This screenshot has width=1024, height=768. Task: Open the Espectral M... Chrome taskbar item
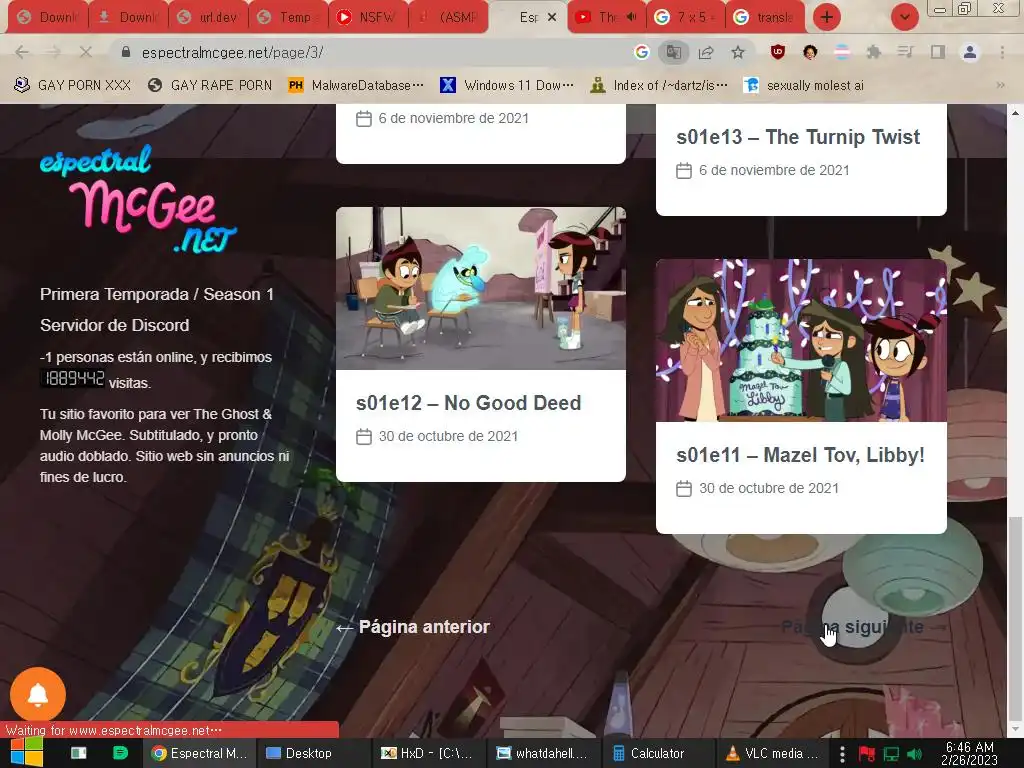[199, 753]
